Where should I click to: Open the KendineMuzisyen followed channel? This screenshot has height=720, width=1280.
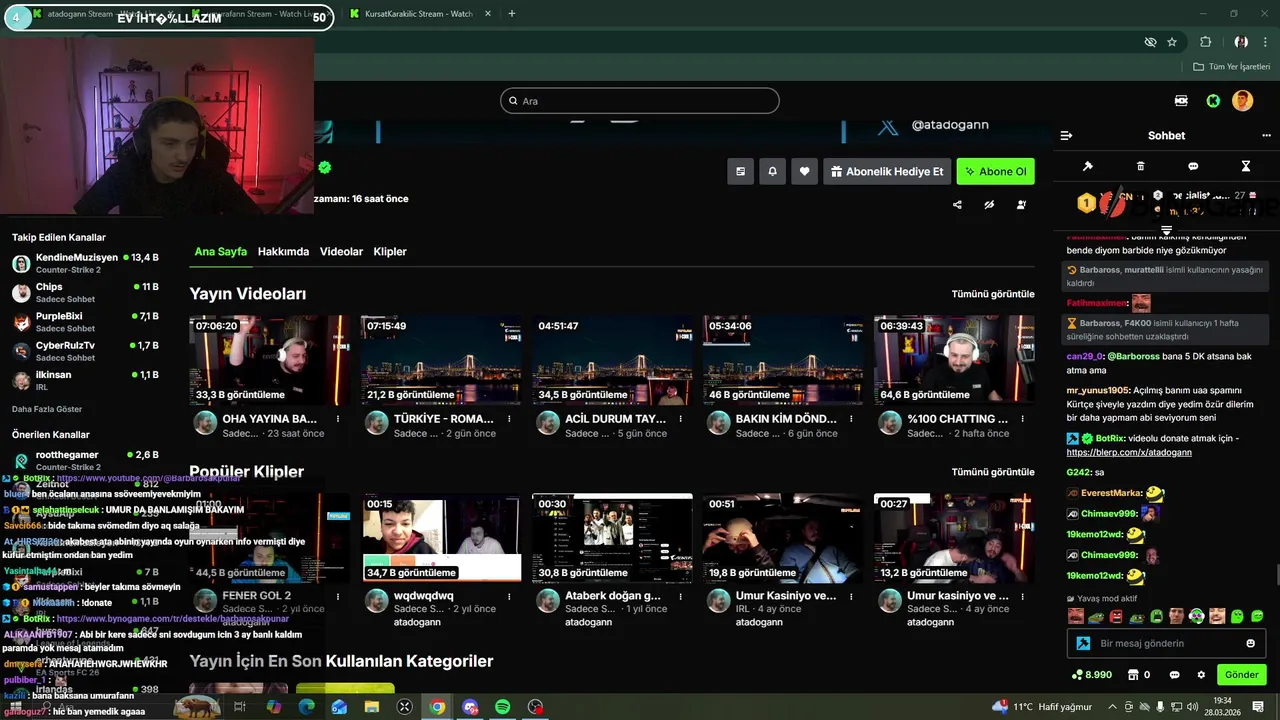coord(85,264)
